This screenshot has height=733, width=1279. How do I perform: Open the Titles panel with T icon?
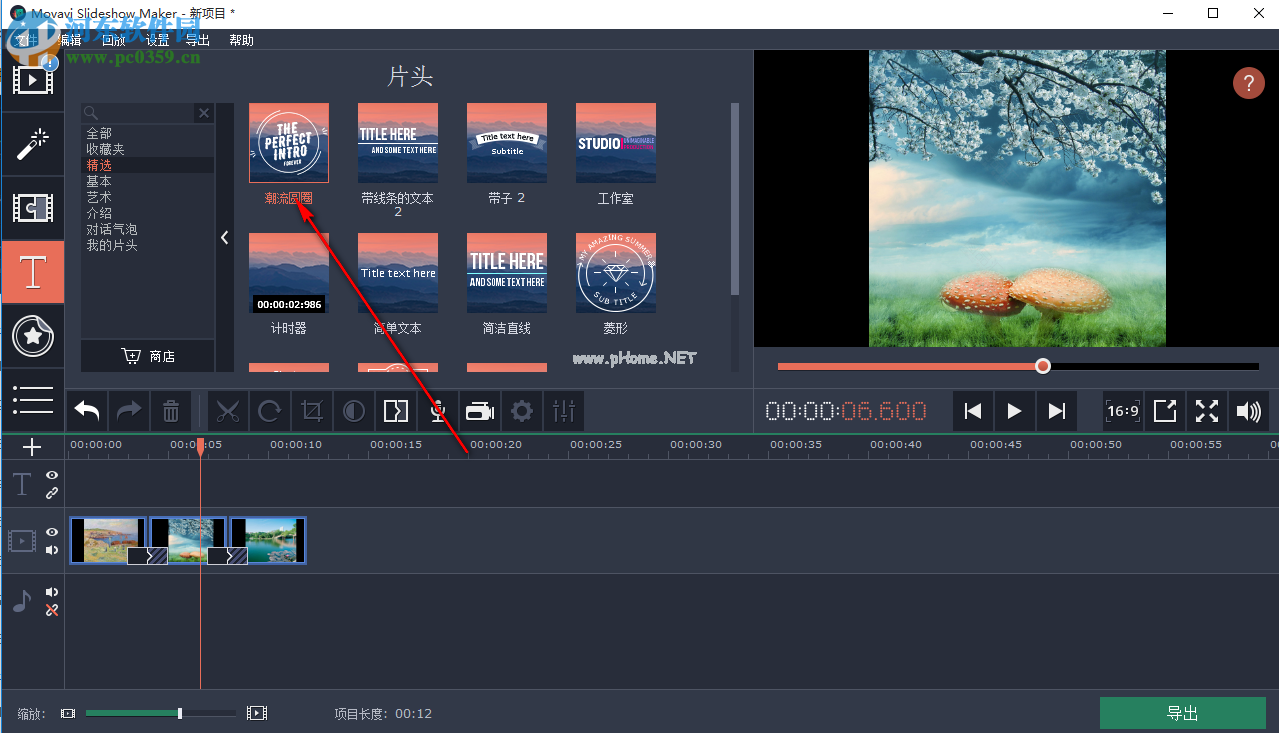coord(33,272)
